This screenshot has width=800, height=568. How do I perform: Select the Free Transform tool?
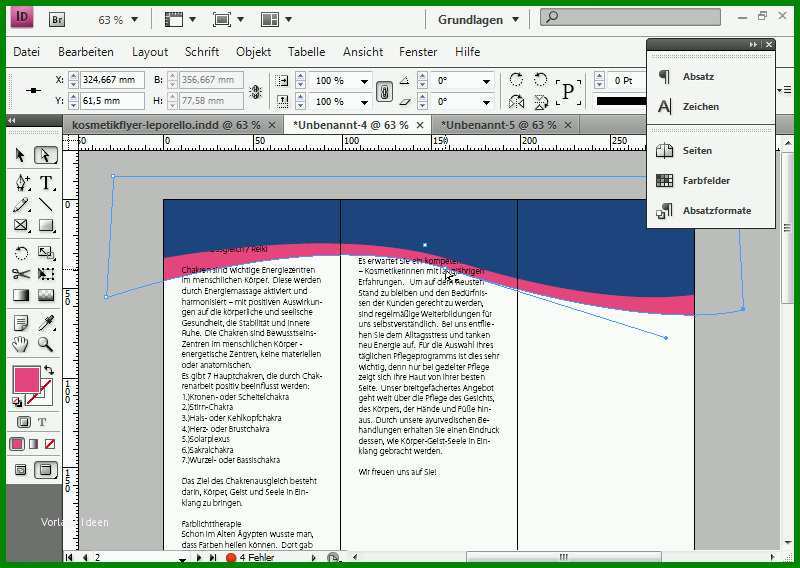pyautogui.click(x=46, y=274)
